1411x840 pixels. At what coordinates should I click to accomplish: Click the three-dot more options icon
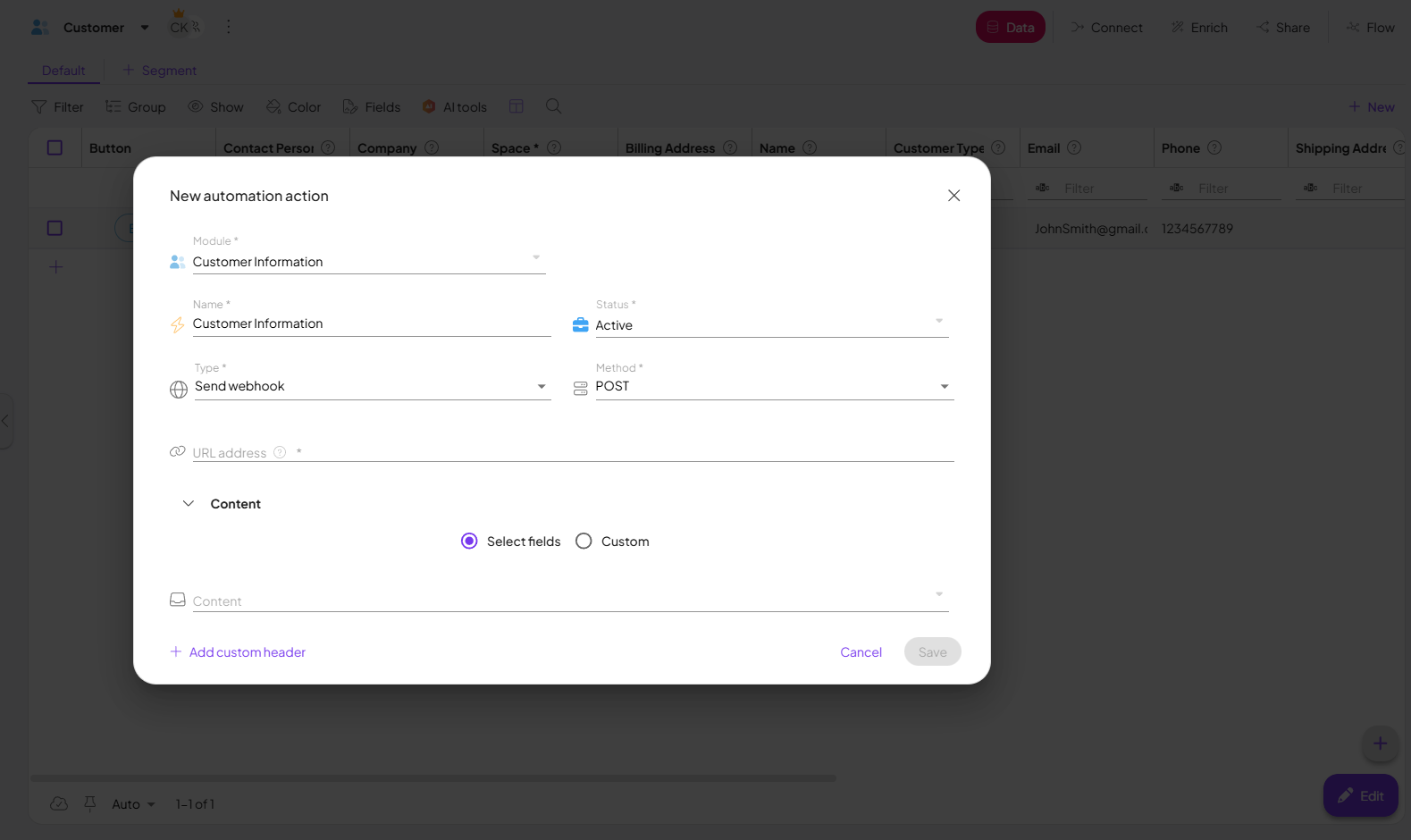[x=229, y=27]
